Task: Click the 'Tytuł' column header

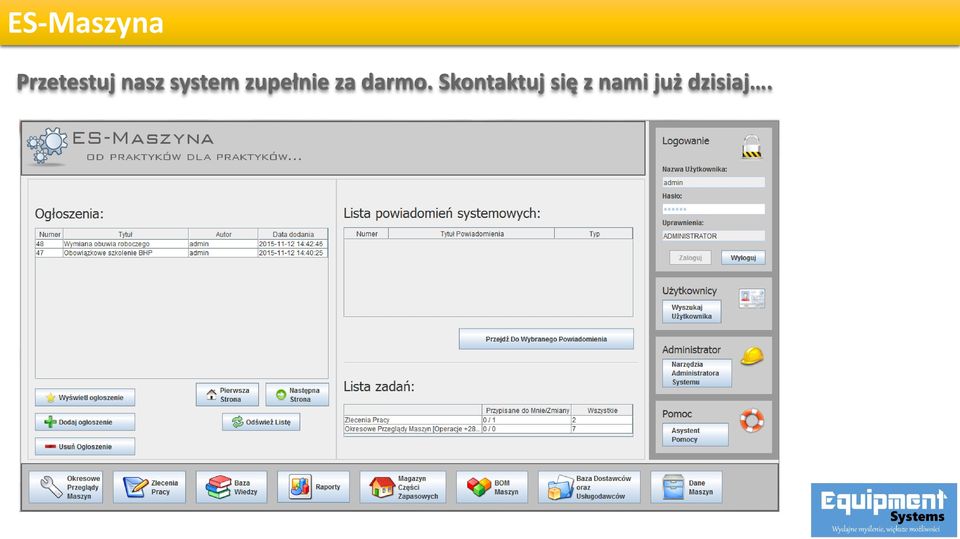Action: (125, 234)
